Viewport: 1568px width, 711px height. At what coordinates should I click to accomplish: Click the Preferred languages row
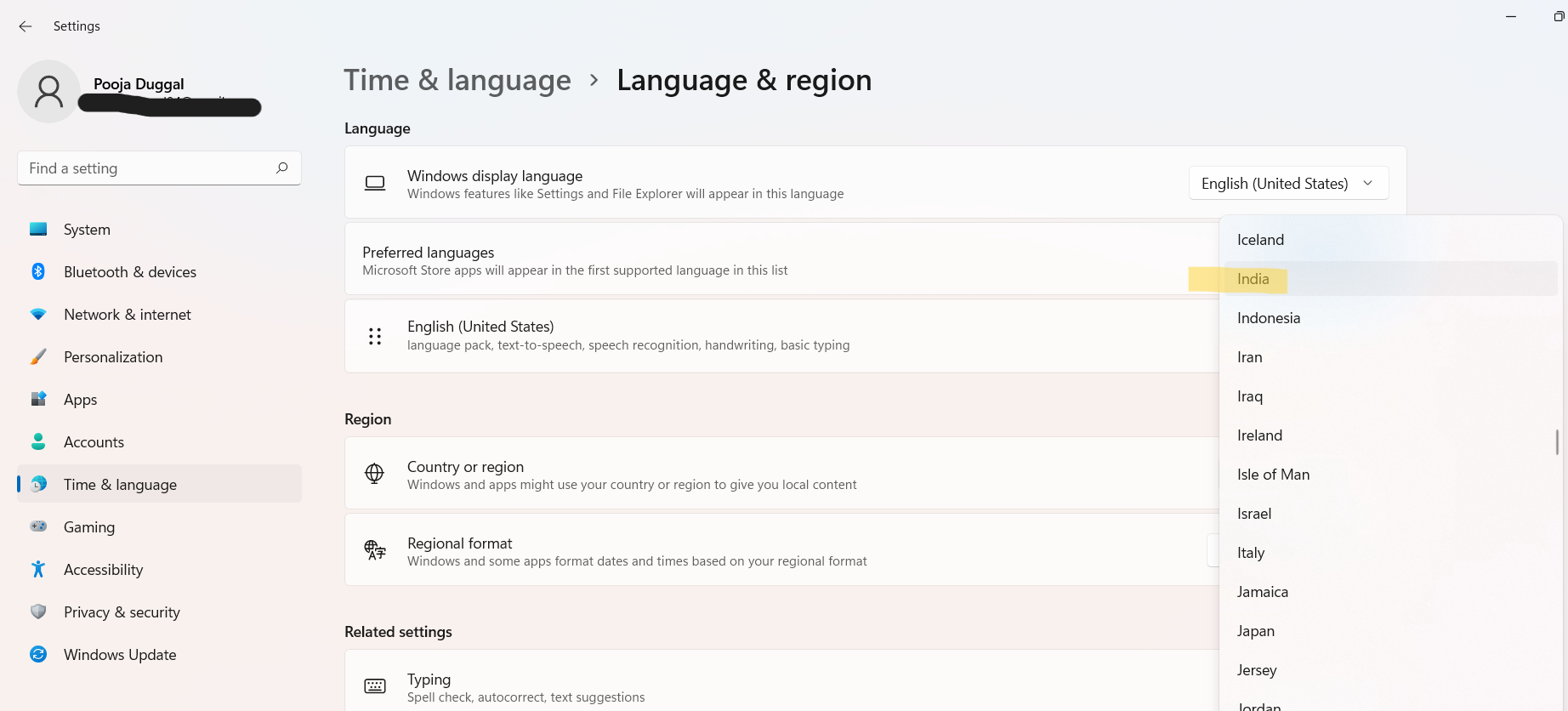[x=781, y=259]
